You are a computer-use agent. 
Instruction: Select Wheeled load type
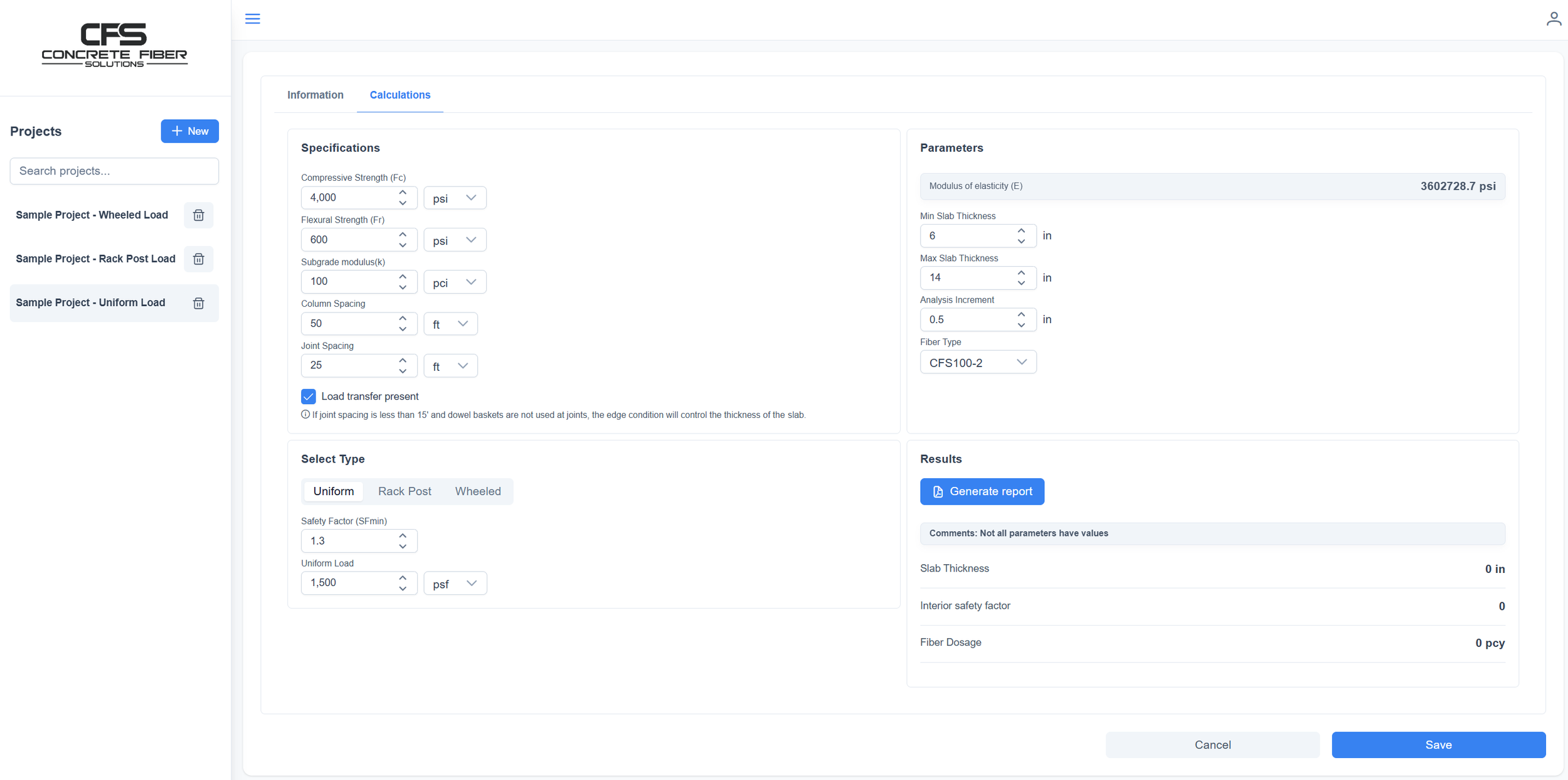pyautogui.click(x=477, y=491)
